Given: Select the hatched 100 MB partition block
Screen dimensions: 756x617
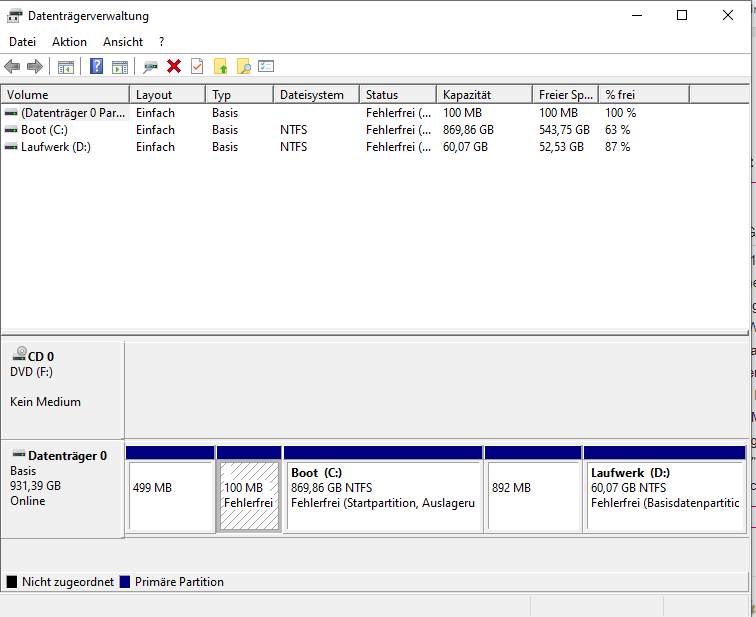Looking at the screenshot, I should 249,489.
